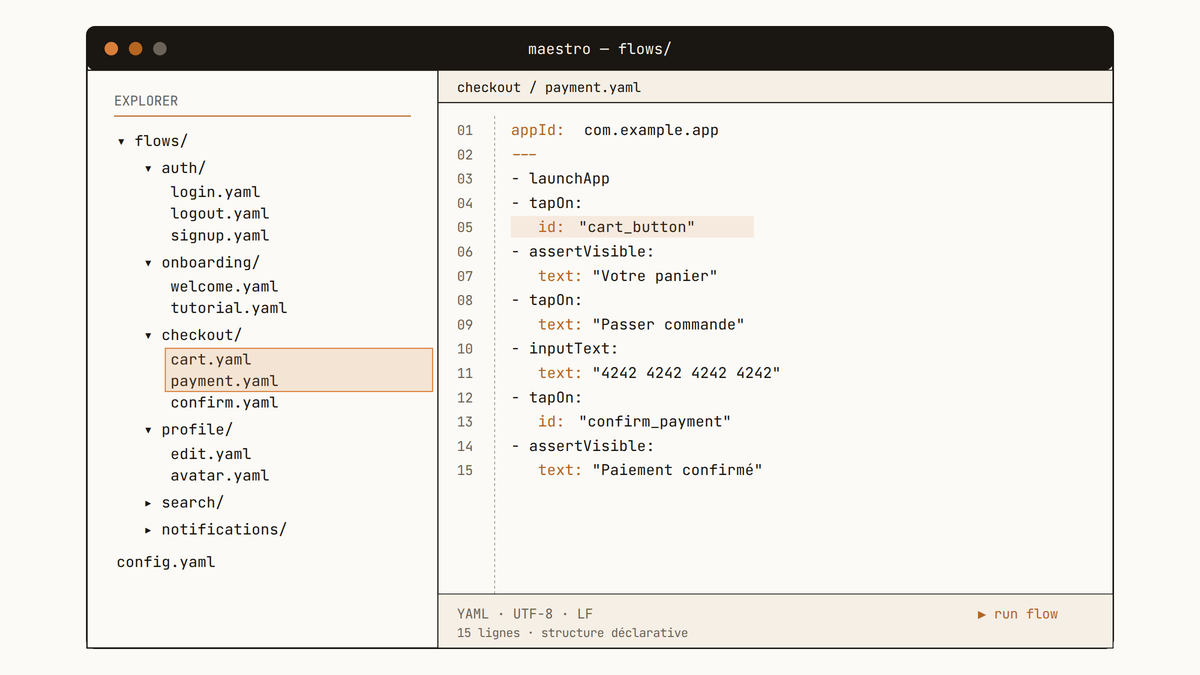This screenshot has height=675, width=1200.
Task: Open cart.yaml in checkout
Action: [211, 359]
